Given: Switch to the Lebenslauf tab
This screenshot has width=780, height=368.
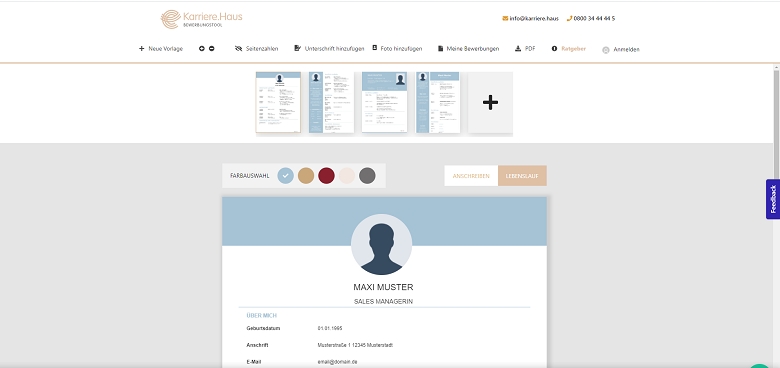Looking at the screenshot, I should point(522,176).
